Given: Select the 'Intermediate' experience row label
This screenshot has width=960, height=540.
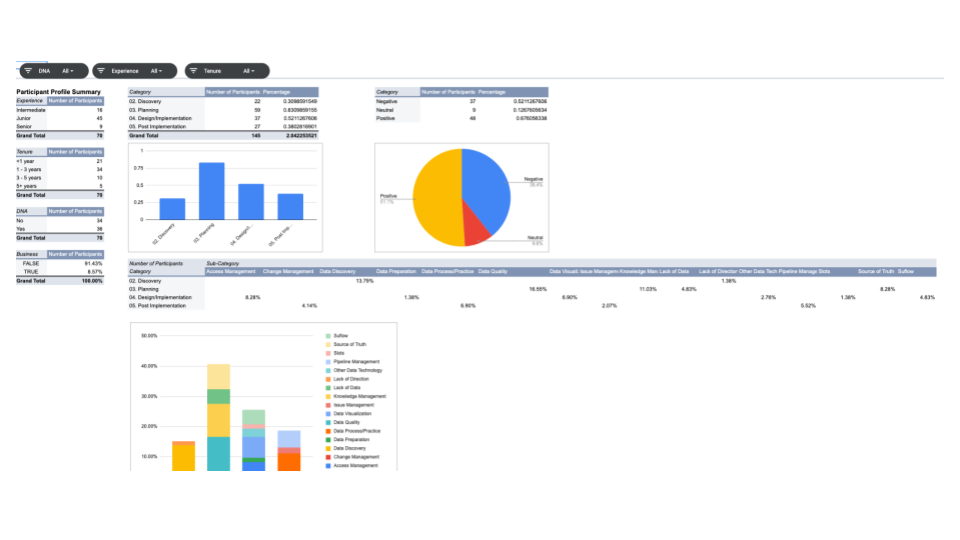Looking at the screenshot, I should click(31, 110).
